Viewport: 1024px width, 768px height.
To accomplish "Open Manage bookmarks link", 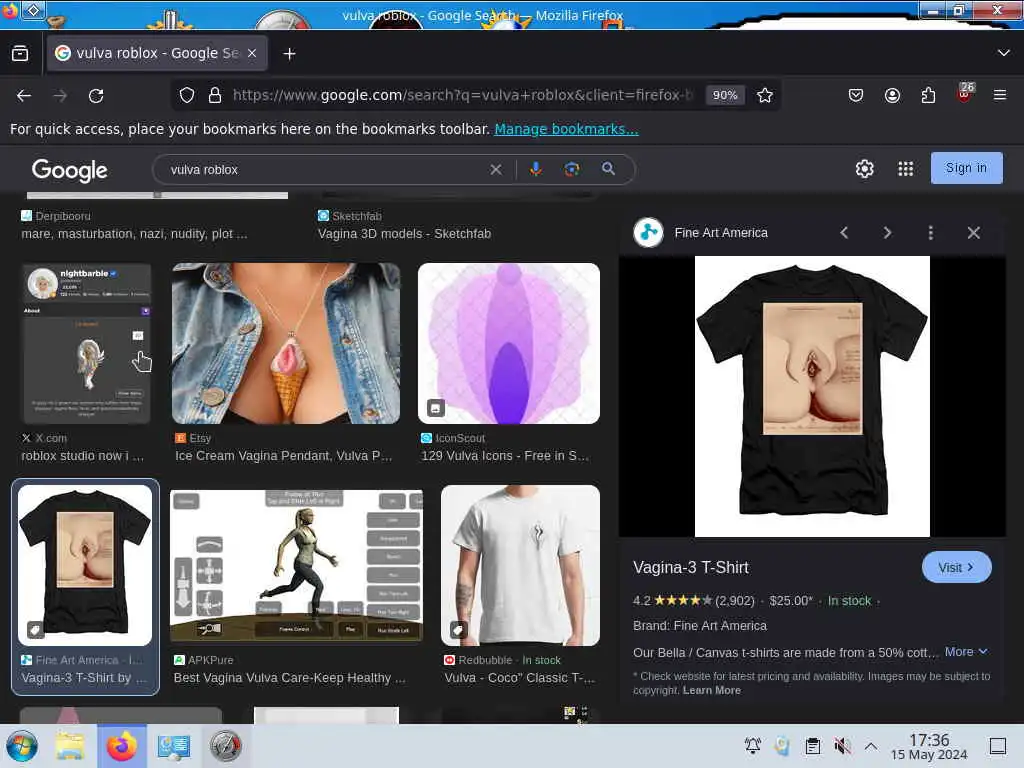I will pyautogui.click(x=566, y=129).
